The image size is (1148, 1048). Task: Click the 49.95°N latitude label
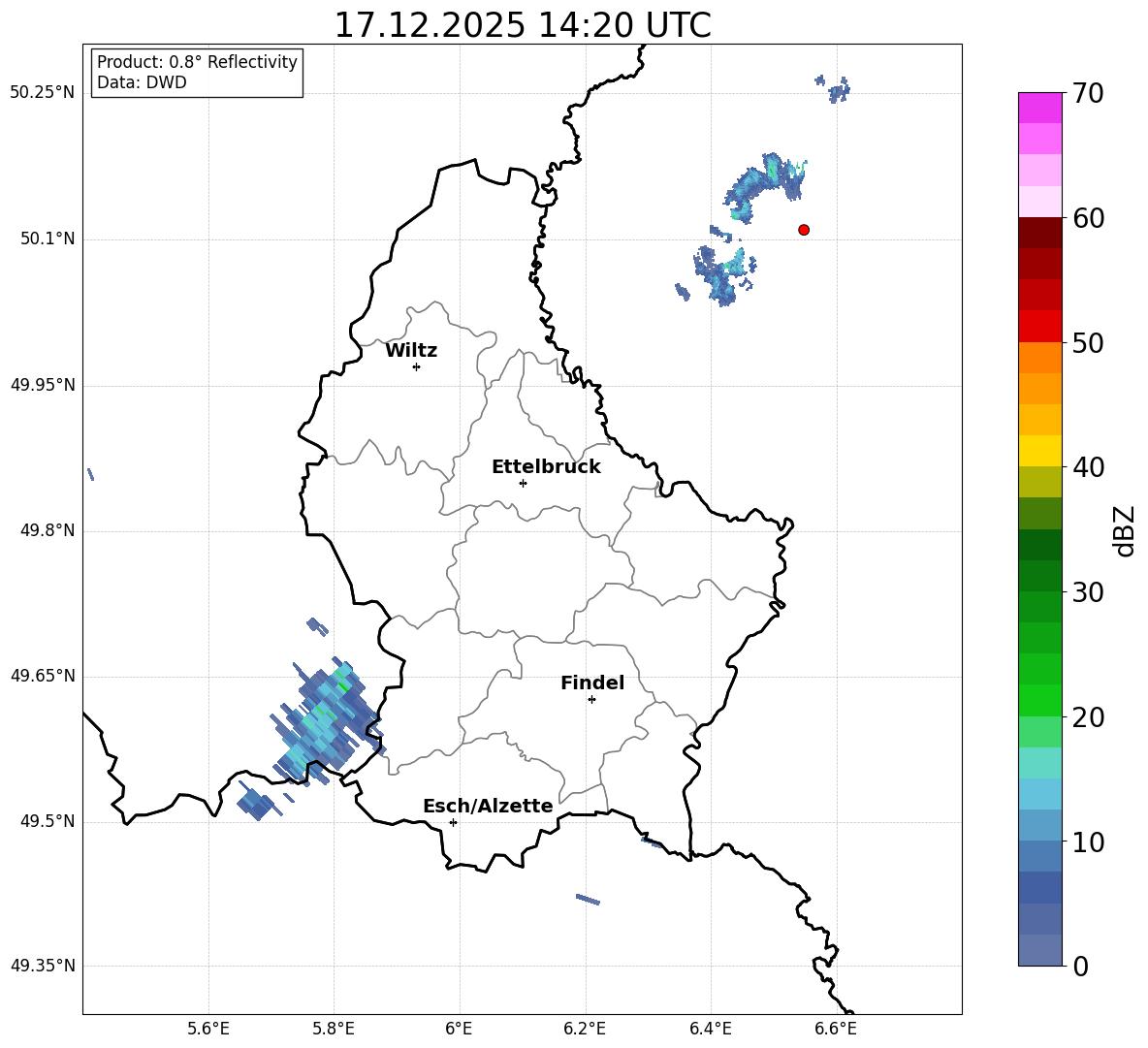click(x=43, y=385)
